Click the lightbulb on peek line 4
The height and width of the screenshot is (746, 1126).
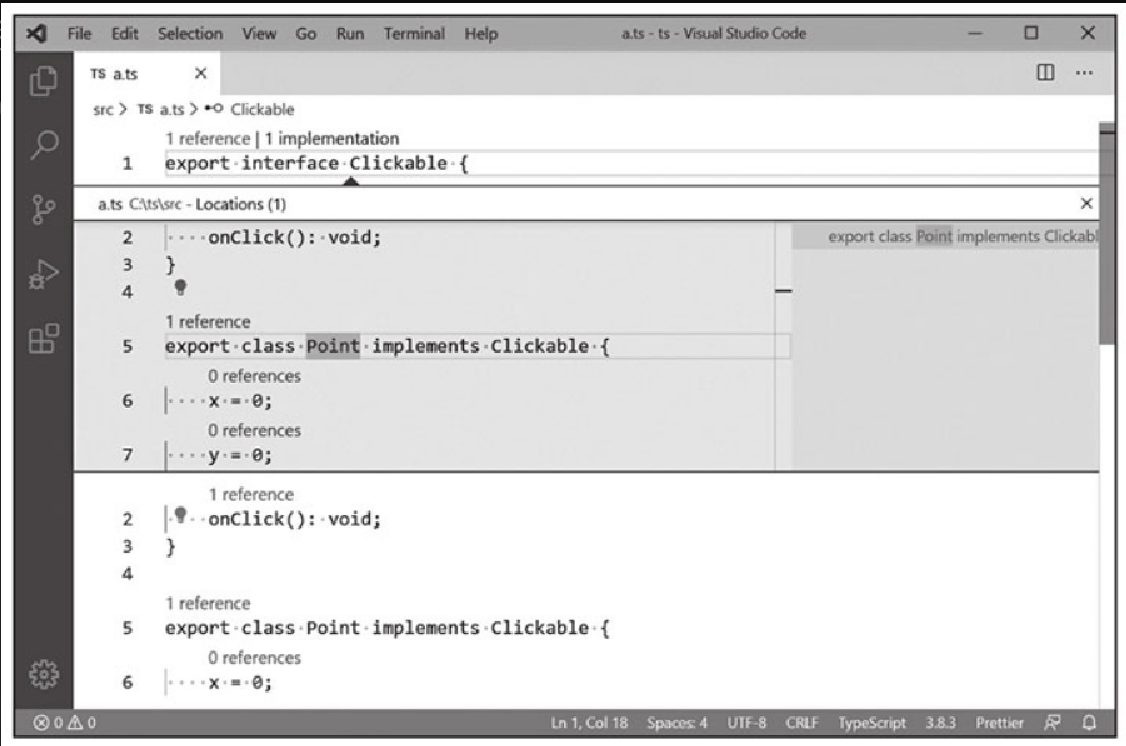(x=180, y=288)
